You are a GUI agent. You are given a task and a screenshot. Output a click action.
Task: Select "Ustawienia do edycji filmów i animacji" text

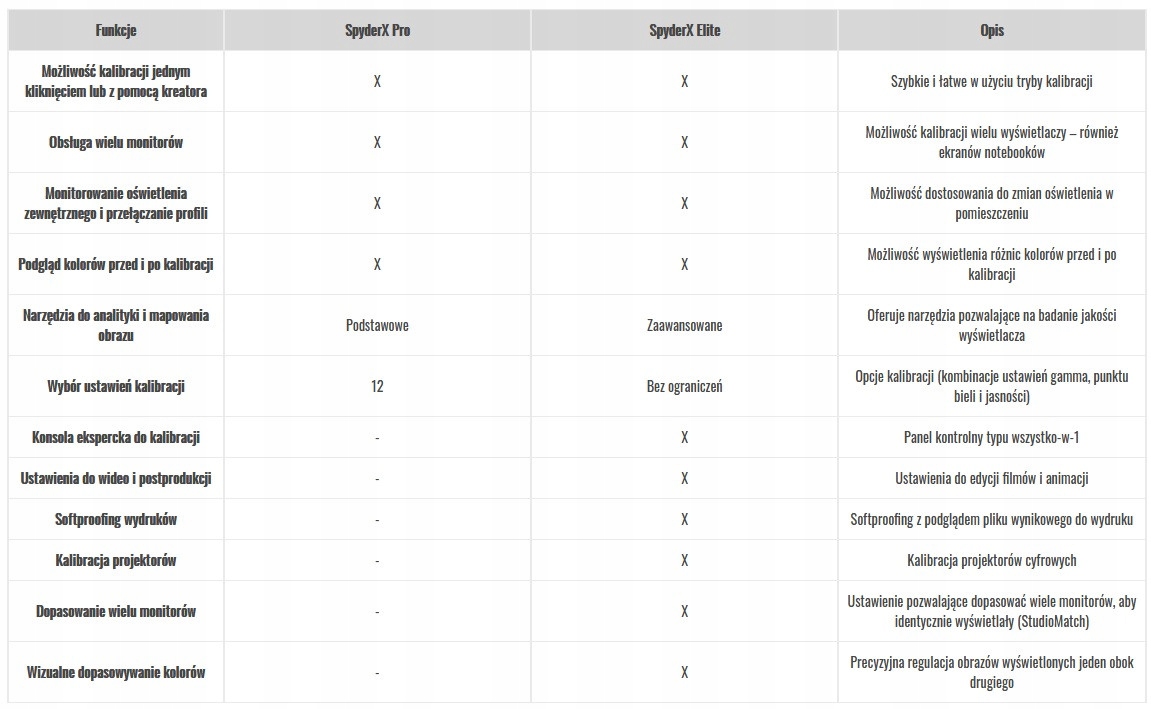pyautogui.click(x=992, y=478)
